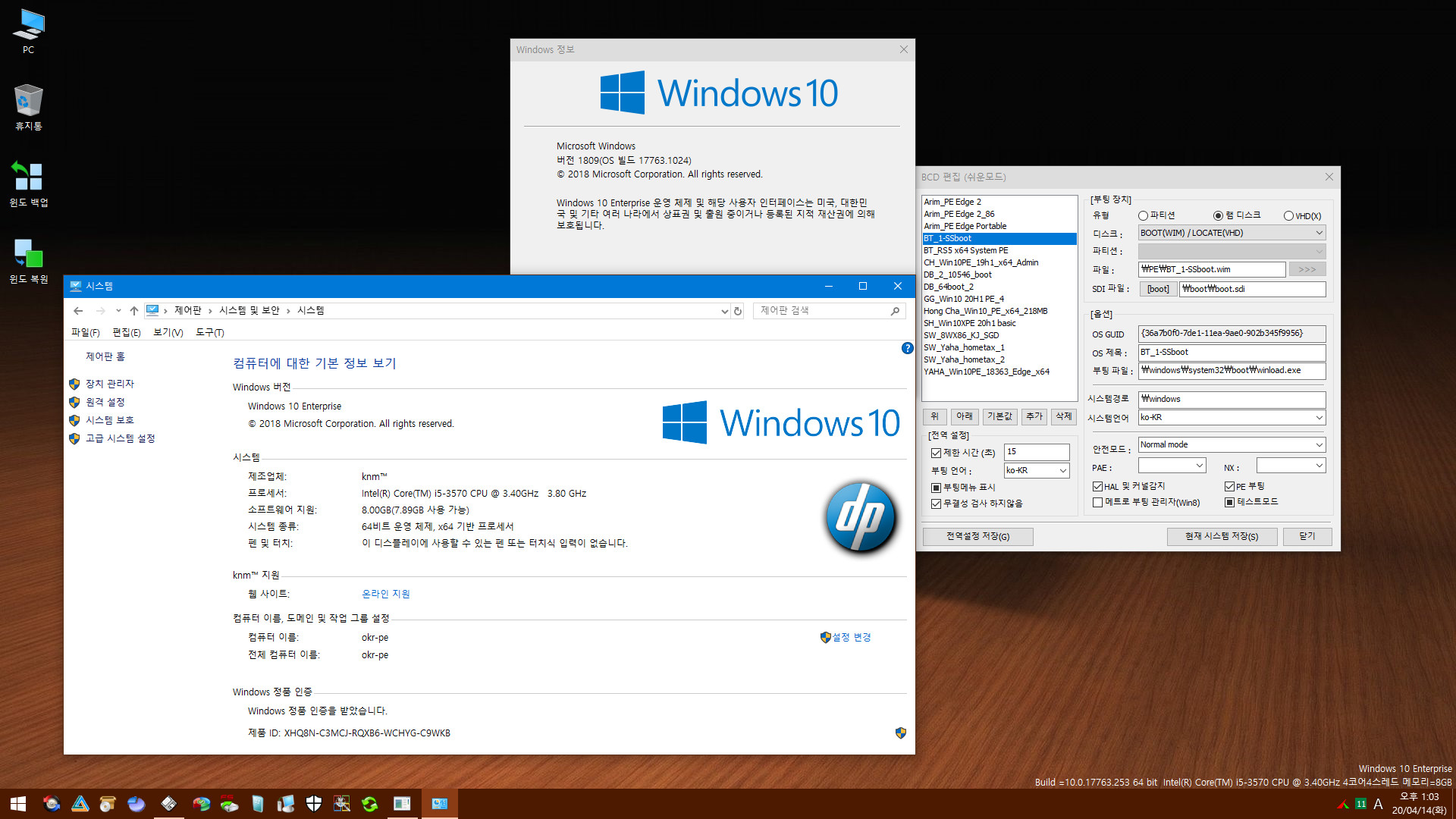This screenshot has width=1456, height=819.
Task: Open 고급 시스템 설정 link
Action: [x=121, y=439]
